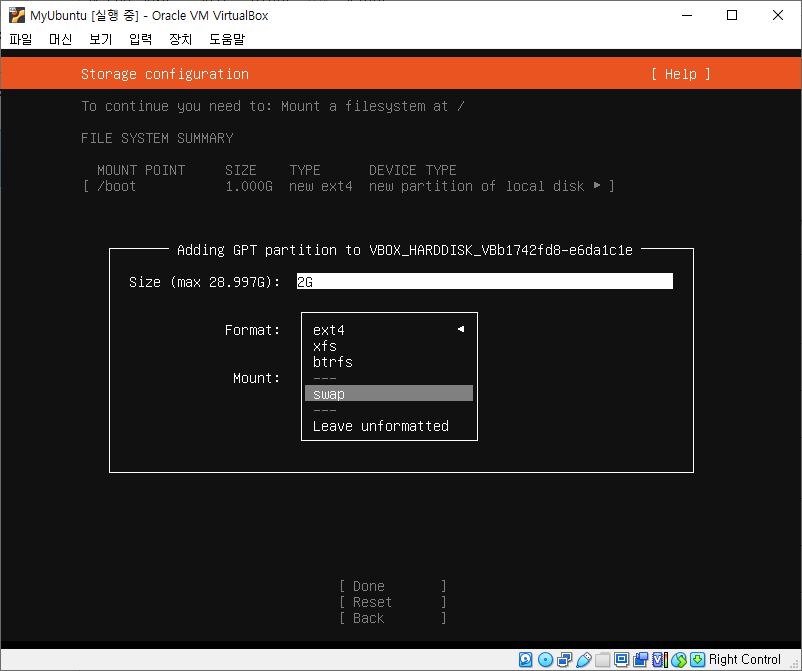Close the MyUbuntu VirtualBox window
This screenshot has height=671, width=802.
tap(778, 15)
